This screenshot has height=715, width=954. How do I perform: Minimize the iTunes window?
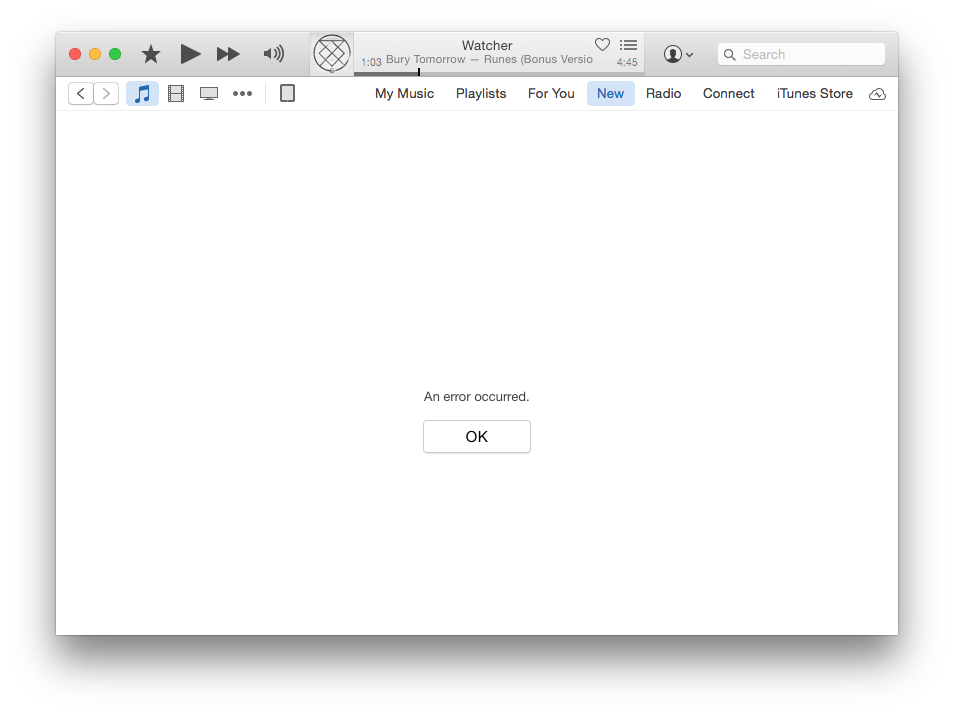point(95,54)
